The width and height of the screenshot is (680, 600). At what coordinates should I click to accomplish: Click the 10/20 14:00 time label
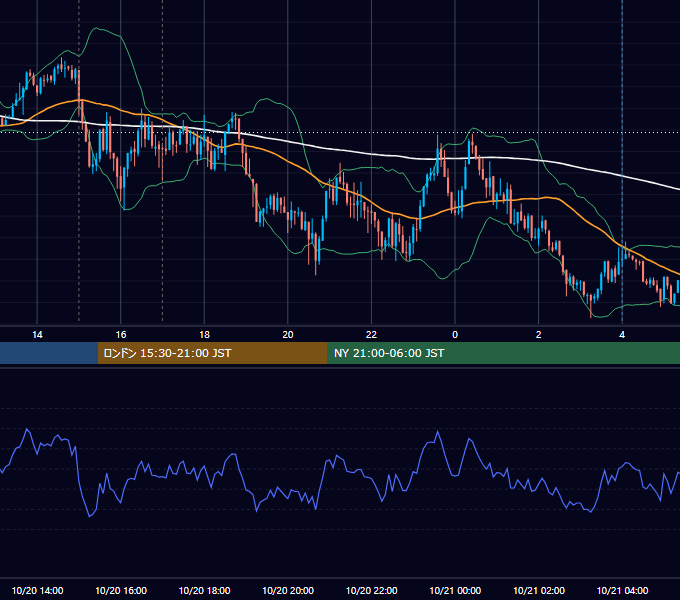pyautogui.click(x=37, y=590)
